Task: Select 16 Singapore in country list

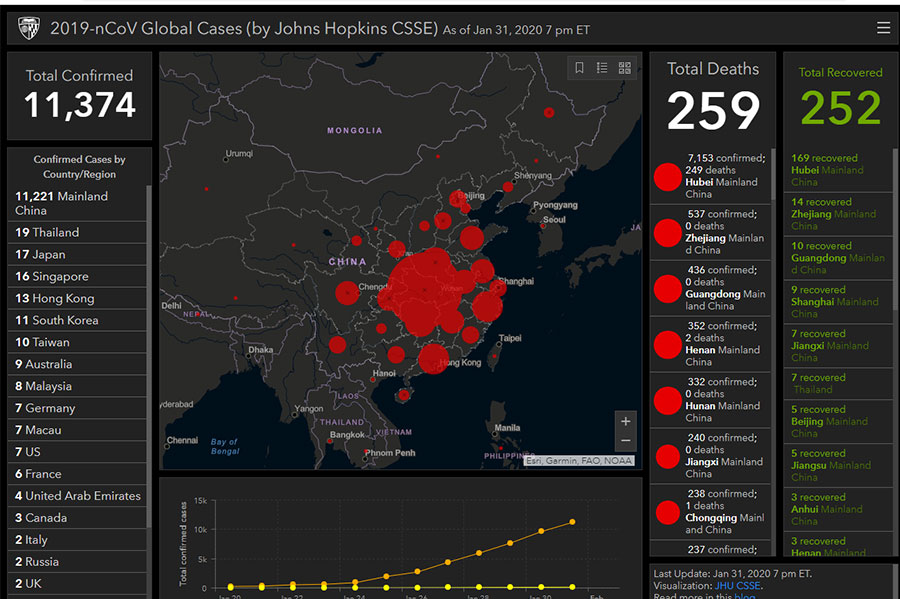Action: (x=77, y=276)
